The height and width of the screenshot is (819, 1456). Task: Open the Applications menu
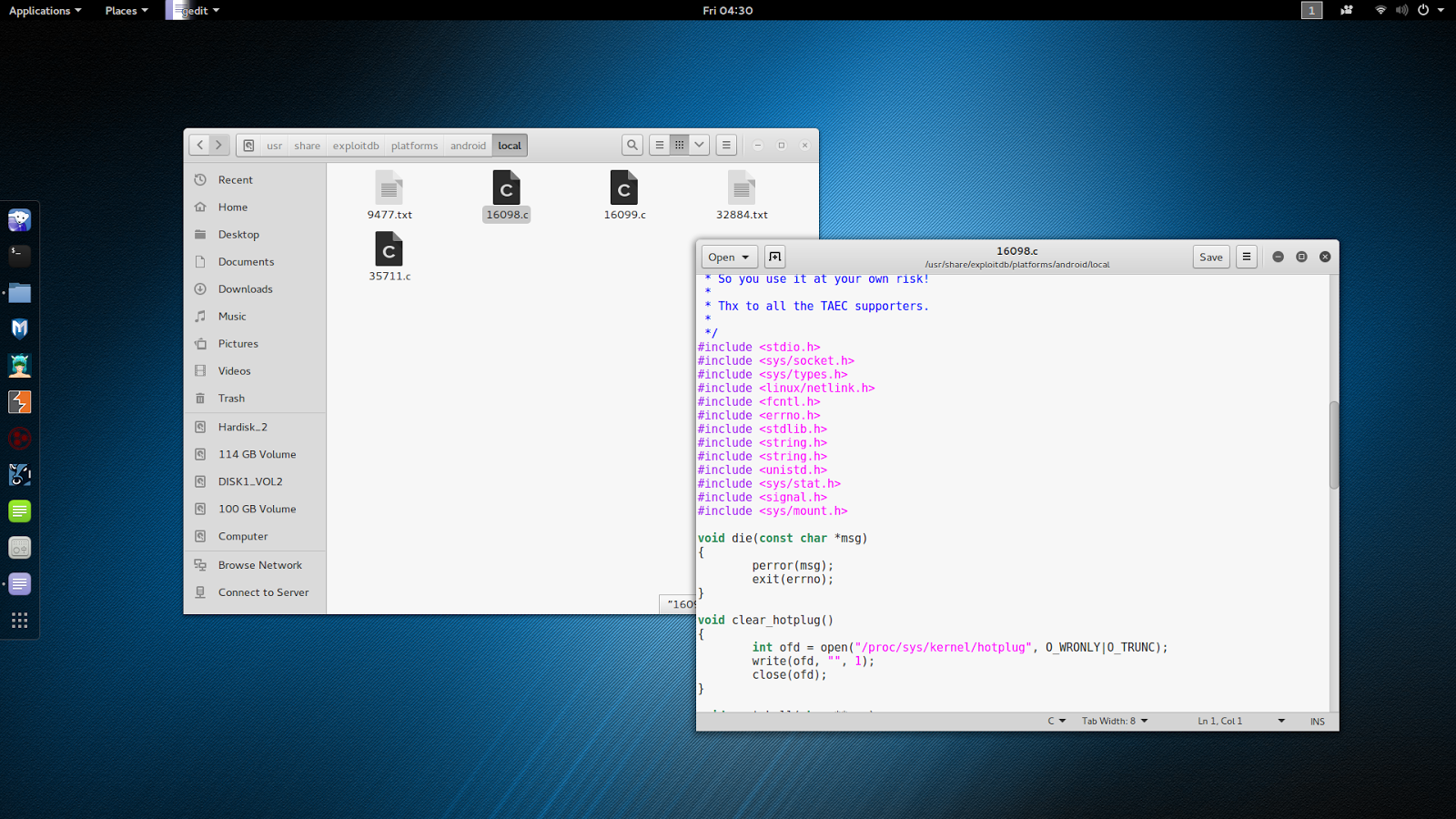click(39, 10)
